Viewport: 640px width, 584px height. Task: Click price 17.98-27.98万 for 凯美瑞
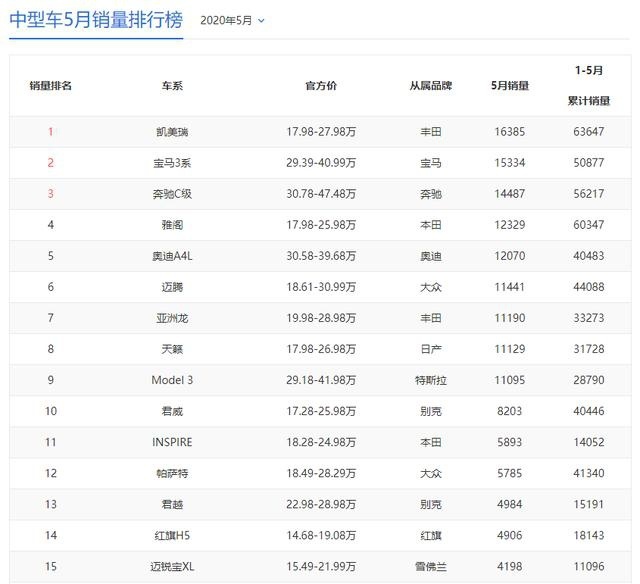[321, 132]
